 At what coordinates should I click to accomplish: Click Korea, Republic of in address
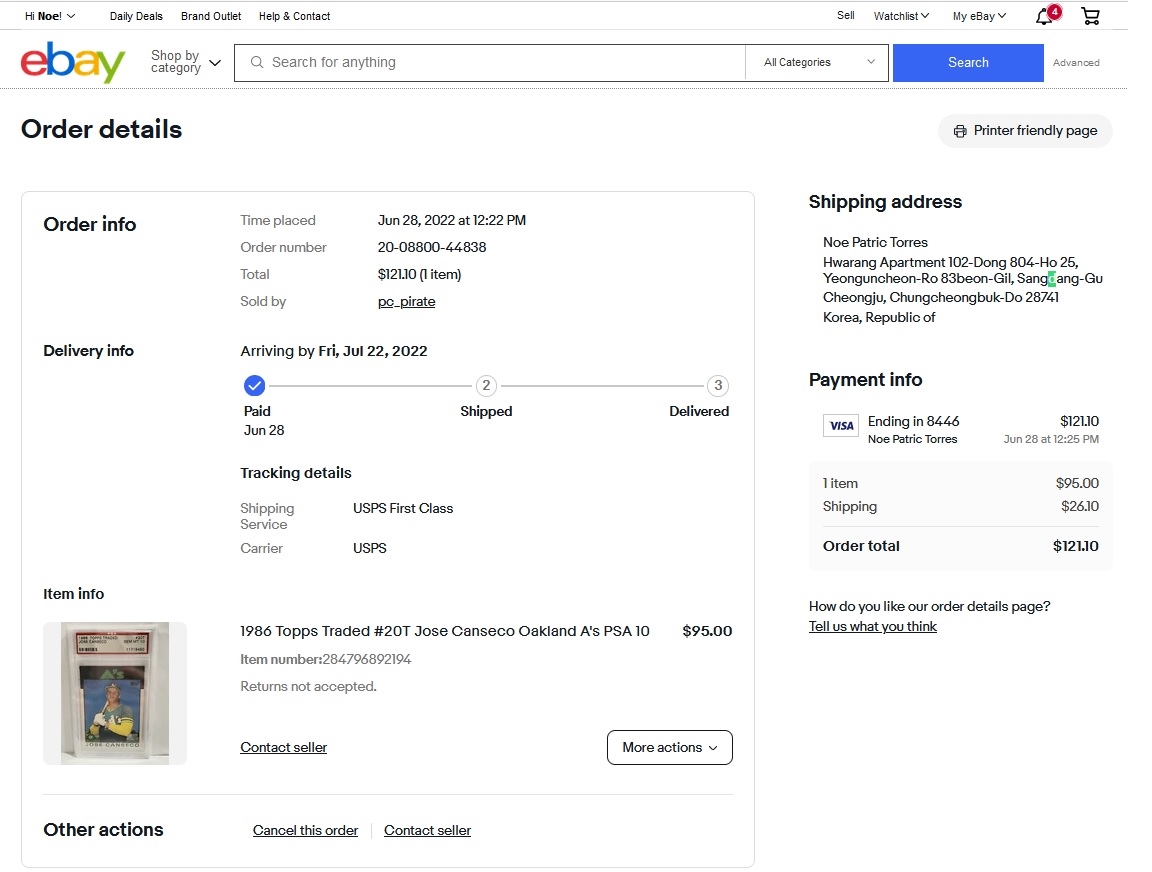(879, 317)
